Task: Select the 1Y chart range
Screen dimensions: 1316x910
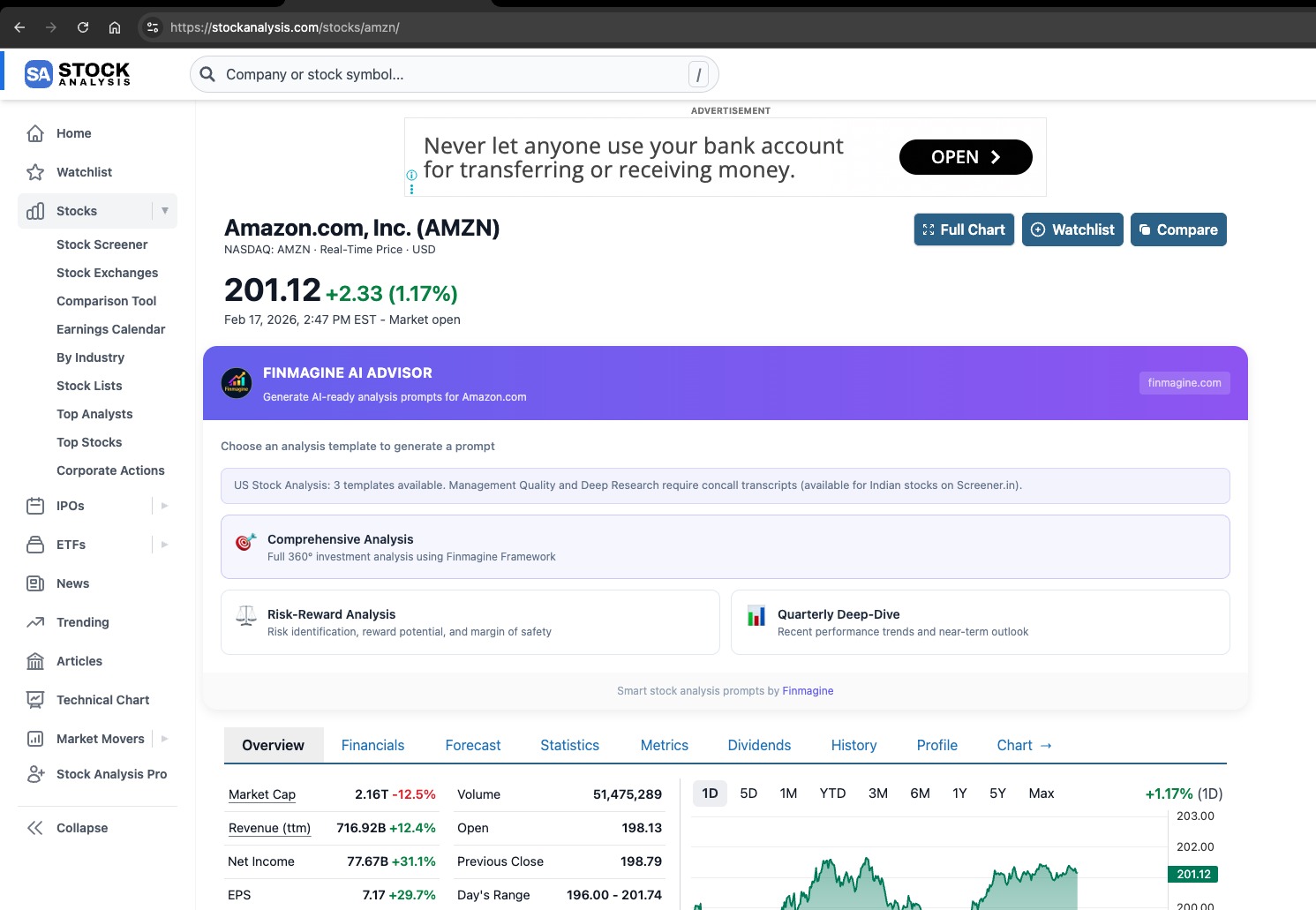Action: coord(959,793)
